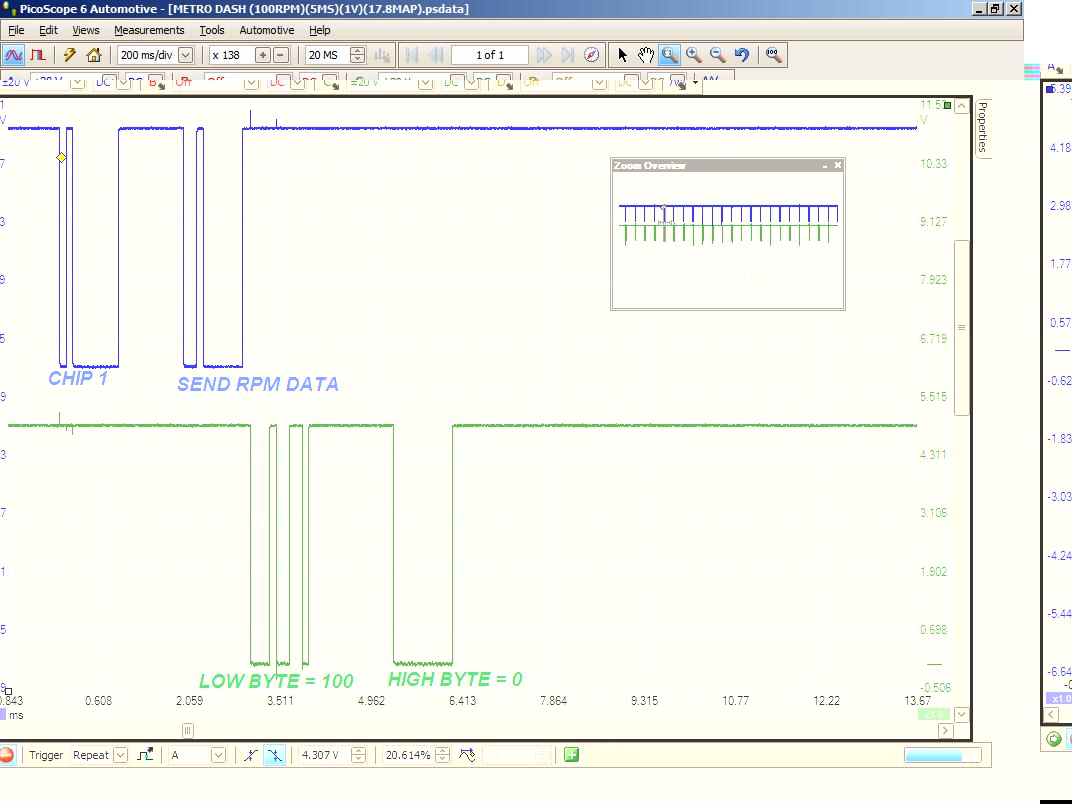Click the green x1.0 axis scale button
Image resolution: width=1072 pixels, height=804 pixels.
point(933,714)
